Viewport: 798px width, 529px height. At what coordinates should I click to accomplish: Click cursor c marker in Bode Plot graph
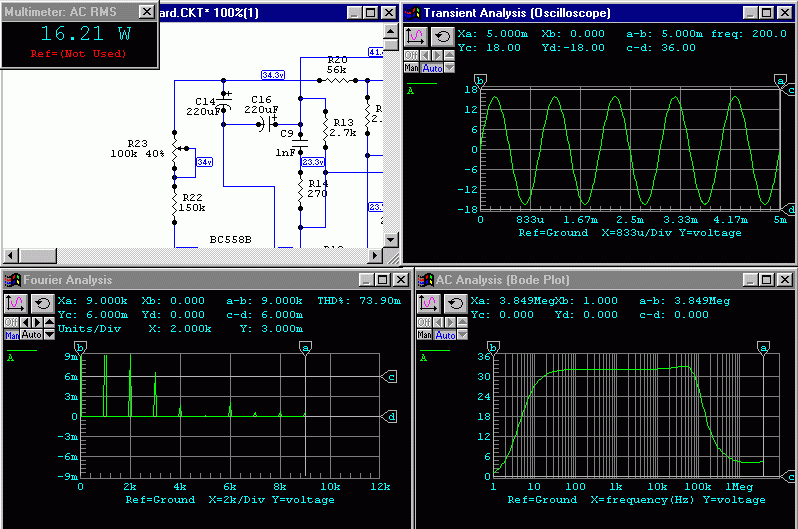789,477
